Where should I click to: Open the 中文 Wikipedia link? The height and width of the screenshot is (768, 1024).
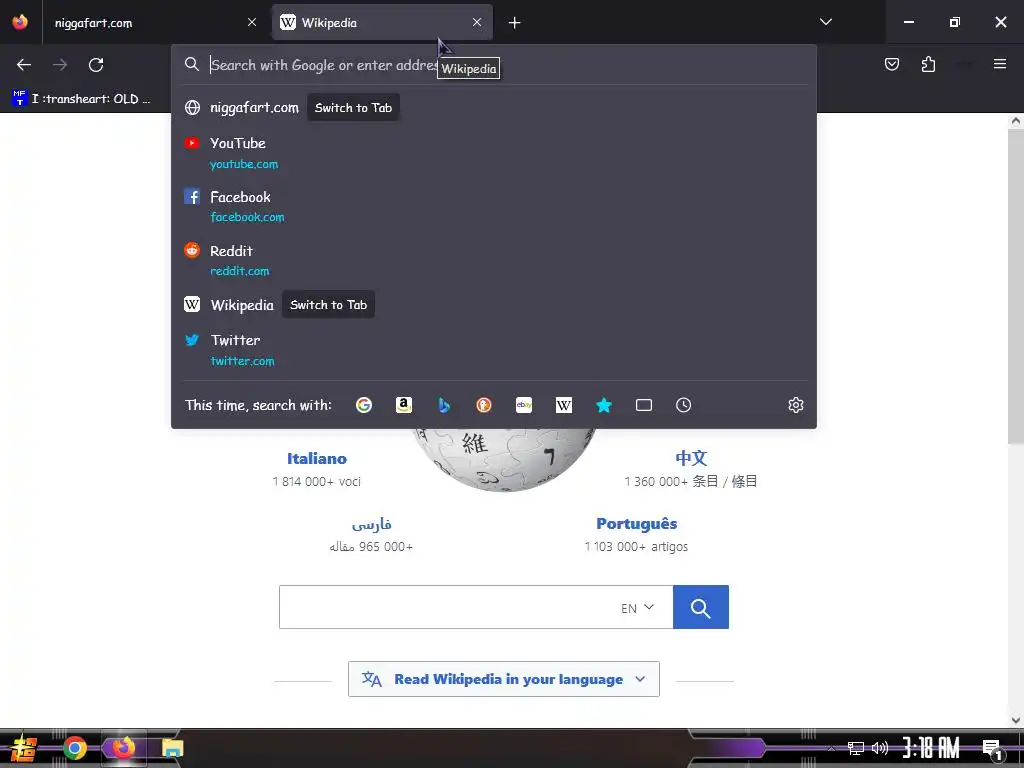click(691, 458)
